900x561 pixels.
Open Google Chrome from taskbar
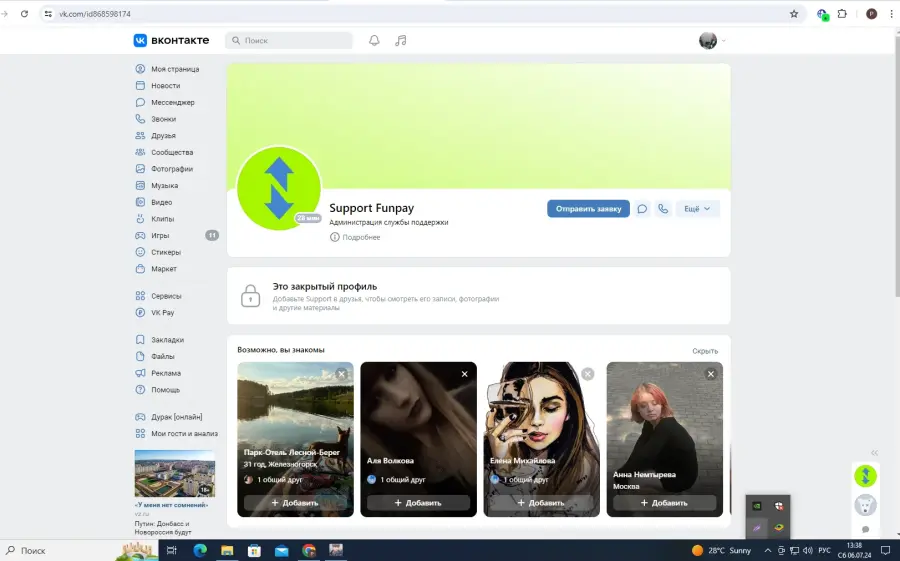point(309,550)
